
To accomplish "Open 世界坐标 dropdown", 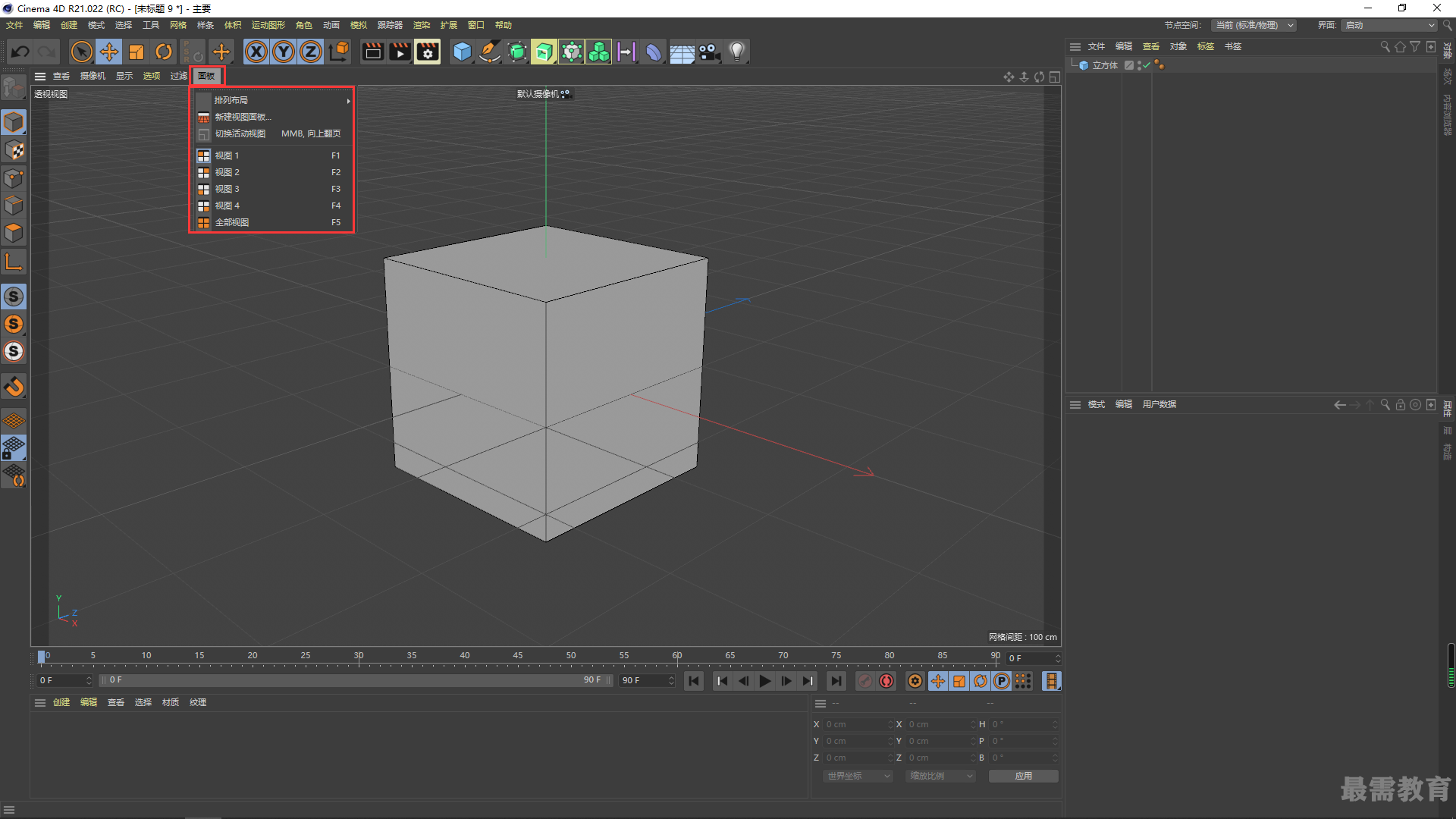I will point(858,776).
